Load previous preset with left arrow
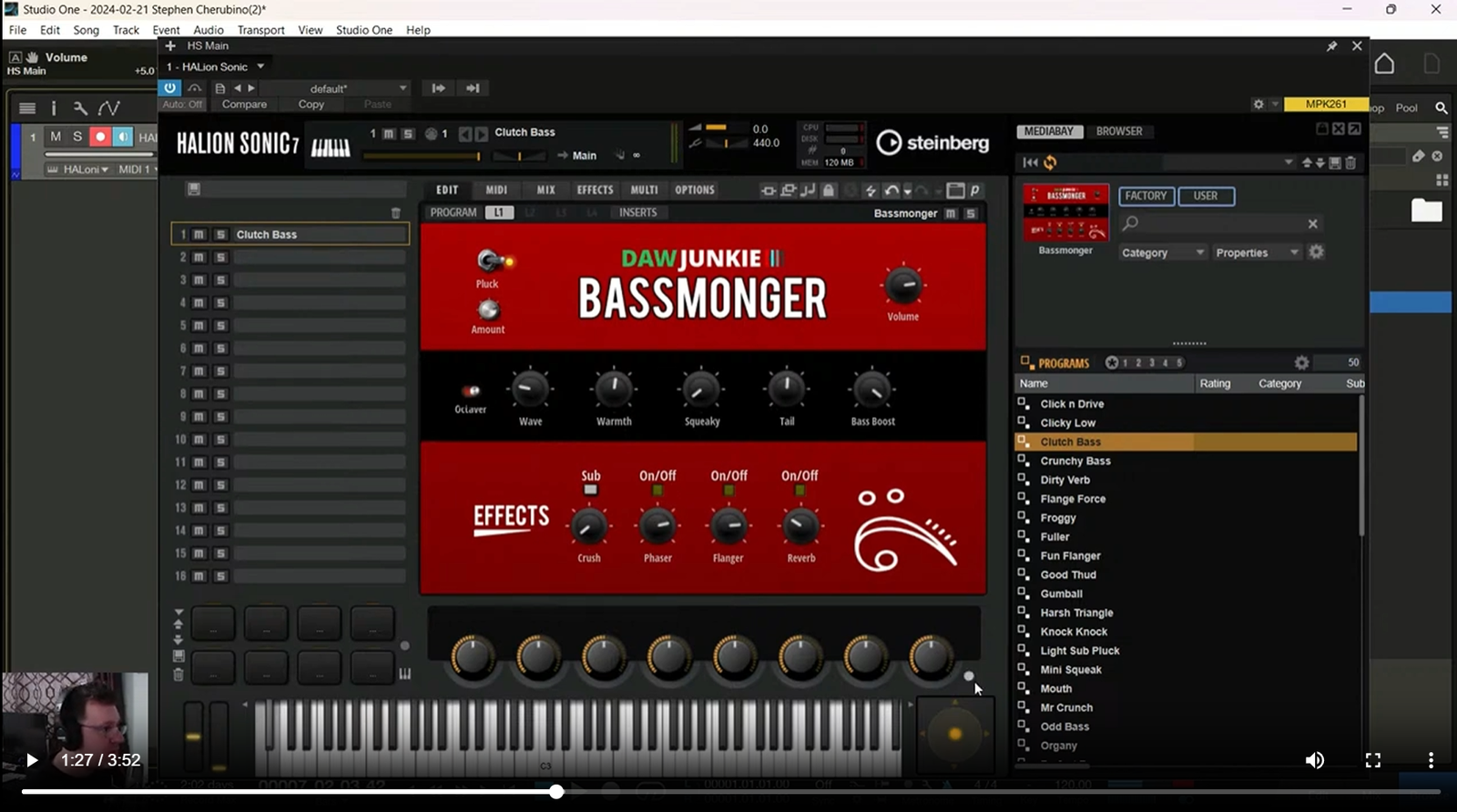This screenshot has height=812, width=1457. pos(238,88)
